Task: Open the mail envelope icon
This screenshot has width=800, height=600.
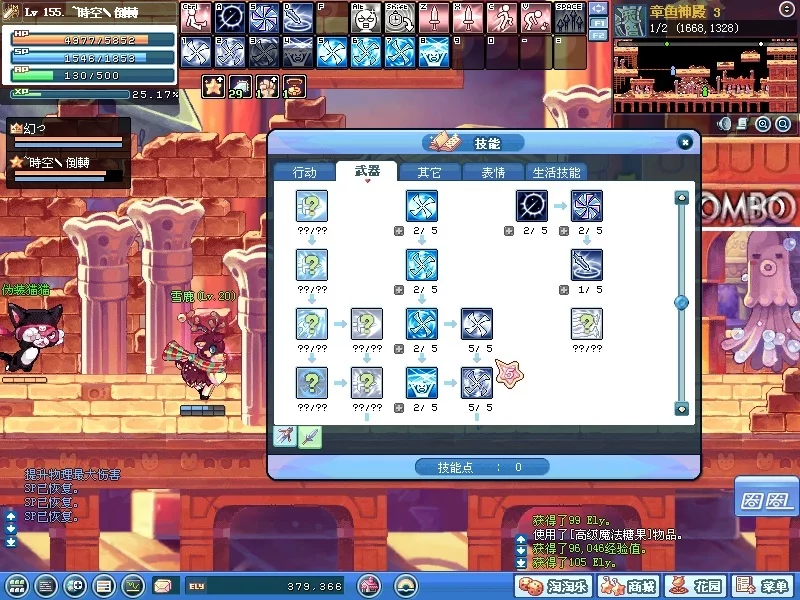Action: pyautogui.click(x=162, y=586)
